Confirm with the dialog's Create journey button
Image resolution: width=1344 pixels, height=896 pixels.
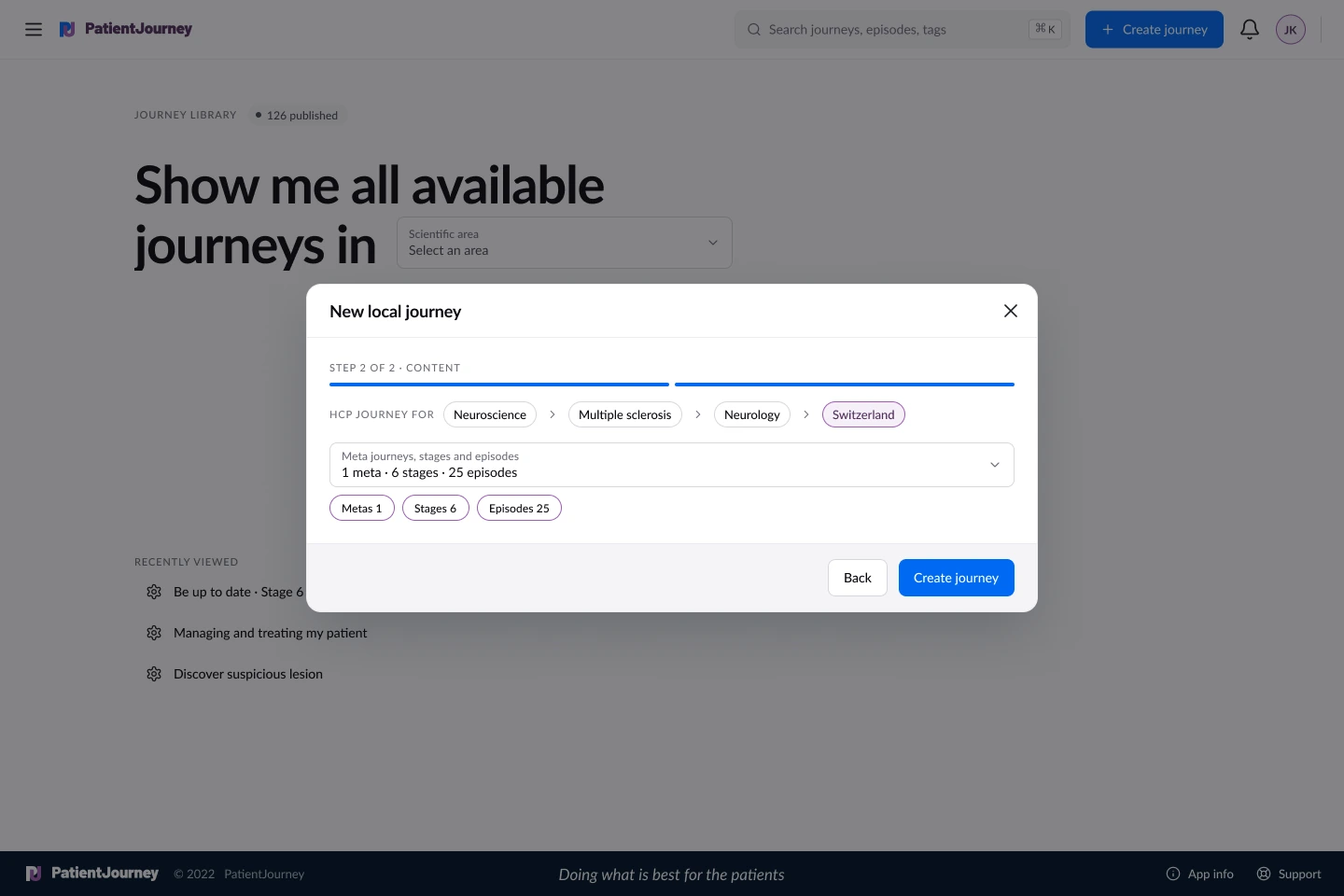(957, 578)
